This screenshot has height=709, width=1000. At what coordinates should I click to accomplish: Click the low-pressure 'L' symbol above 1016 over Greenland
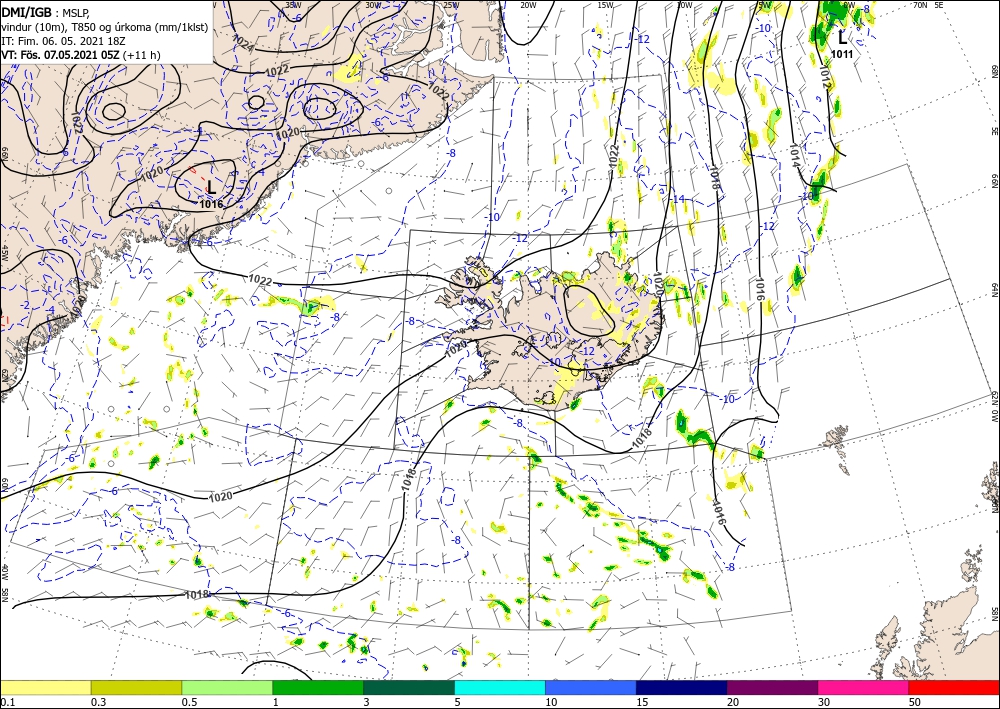coord(211,187)
